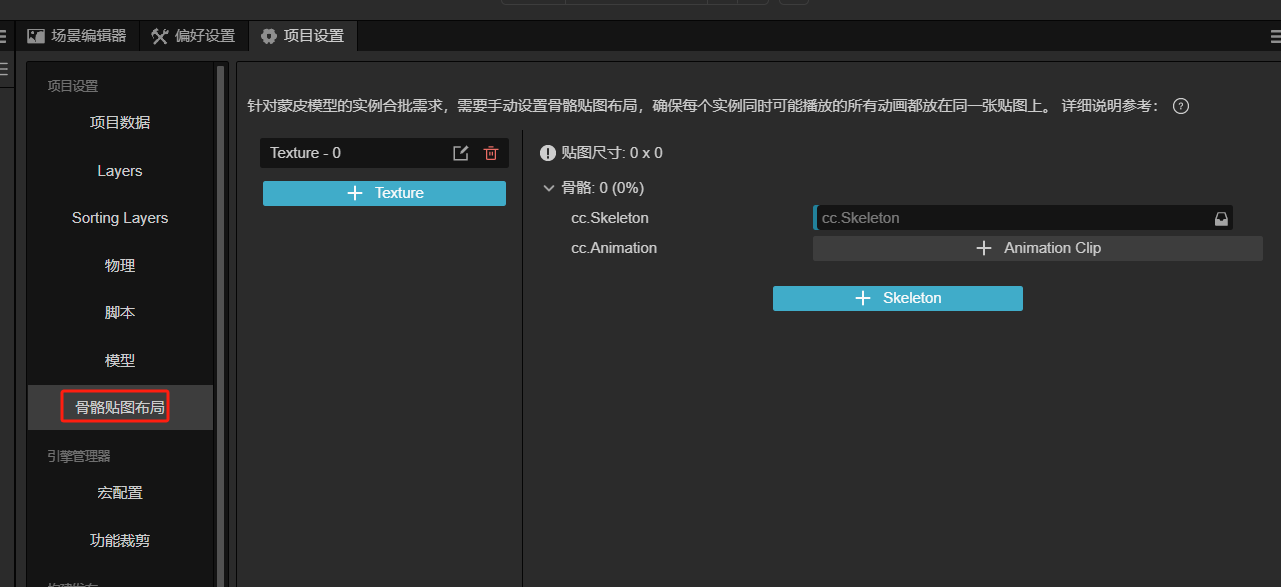Image resolution: width=1281 pixels, height=587 pixels.
Task: Select Layers in the project settings sidebar
Action: click(120, 171)
